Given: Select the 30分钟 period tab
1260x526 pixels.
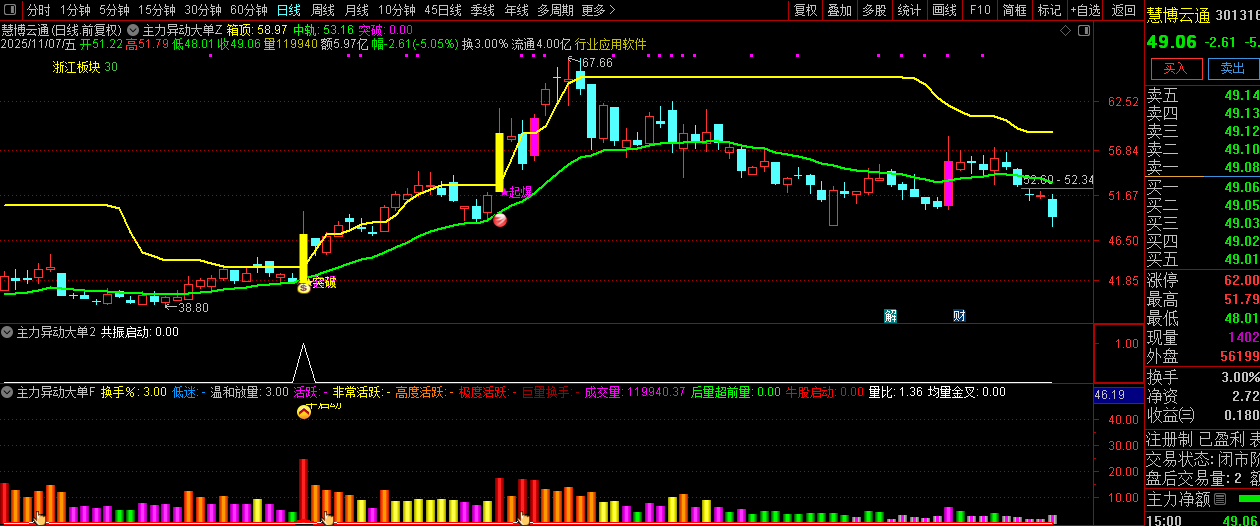Looking at the screenshot, I should pos(203,10).
